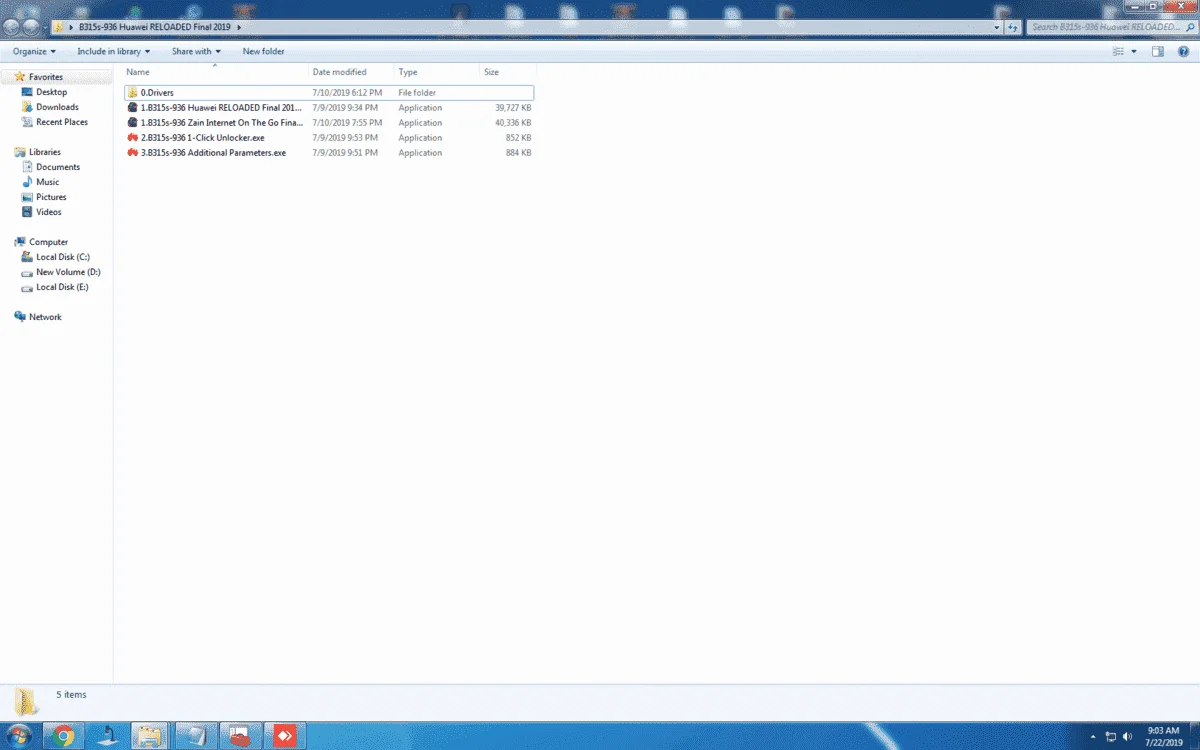Open the Organize dropdown menu

(x=34, y=51)
